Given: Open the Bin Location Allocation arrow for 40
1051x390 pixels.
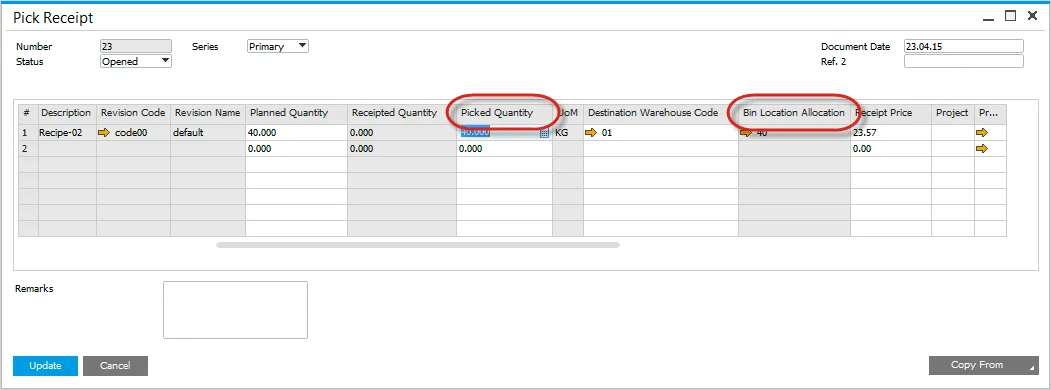Looking at the screenshot, I should (x=746, y=133).
